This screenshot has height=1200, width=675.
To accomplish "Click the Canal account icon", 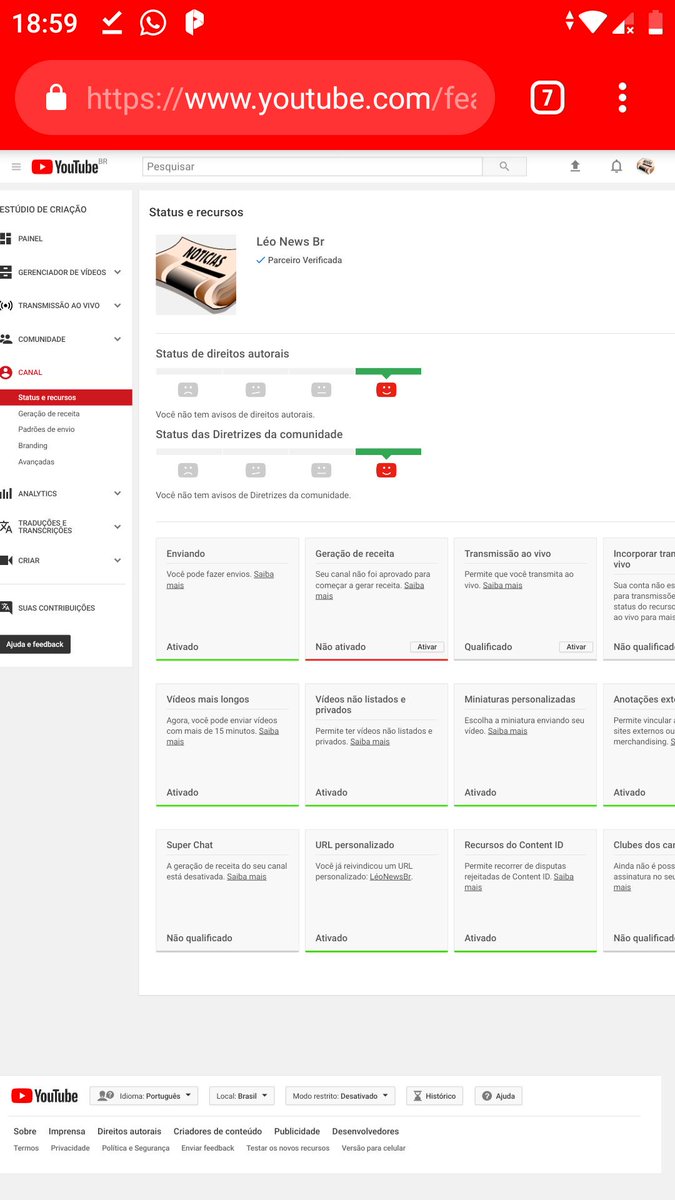I will 6,372.
